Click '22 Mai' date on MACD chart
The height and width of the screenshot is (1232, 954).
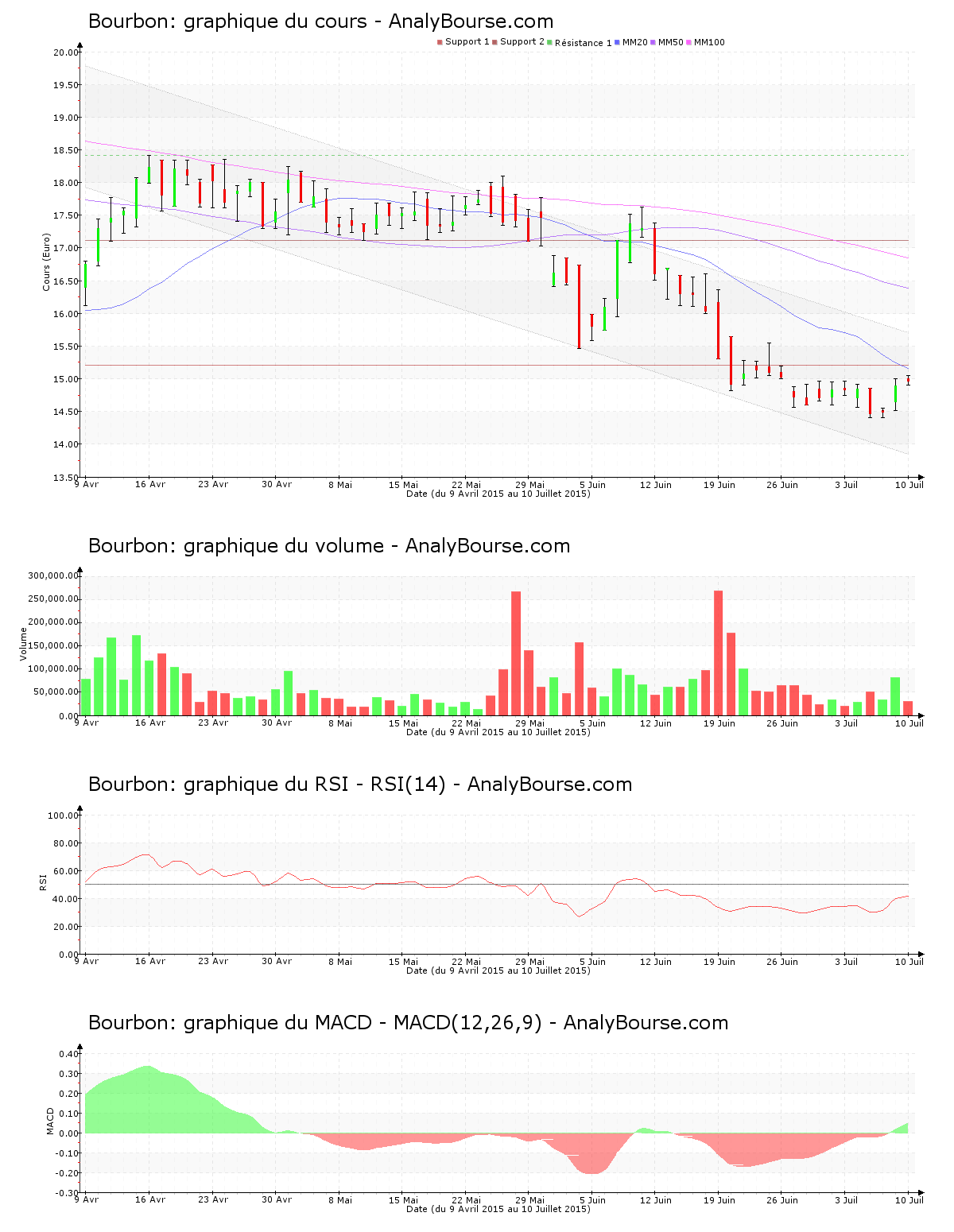(x=467, y=1200)
